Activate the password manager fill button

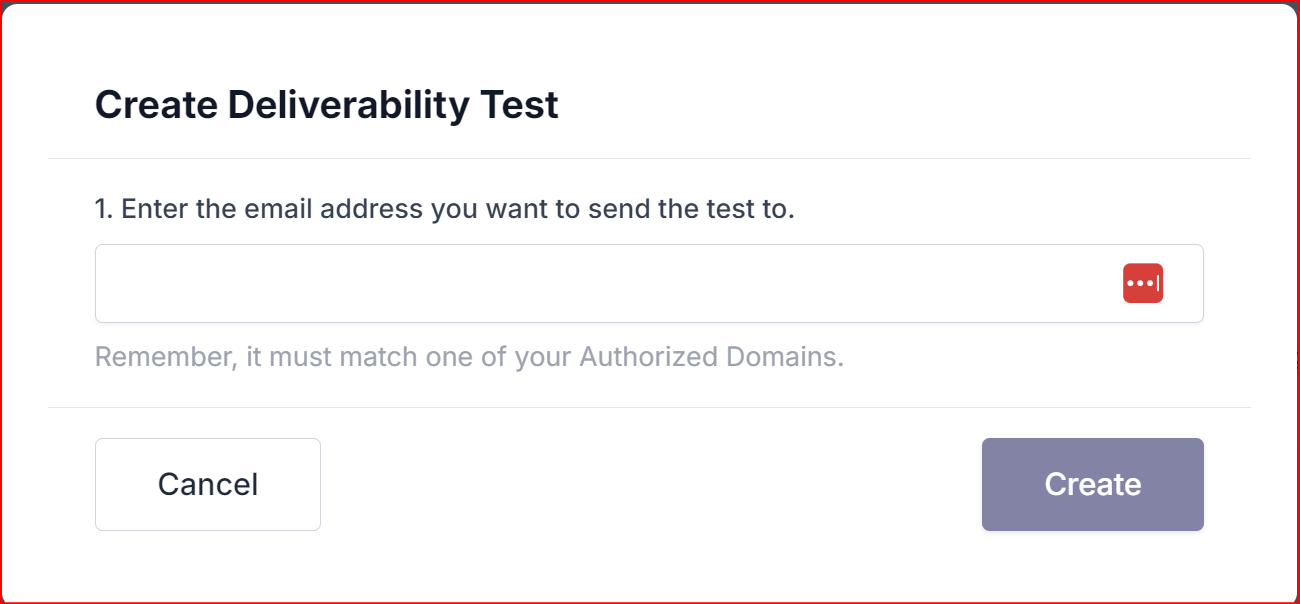1143,283
